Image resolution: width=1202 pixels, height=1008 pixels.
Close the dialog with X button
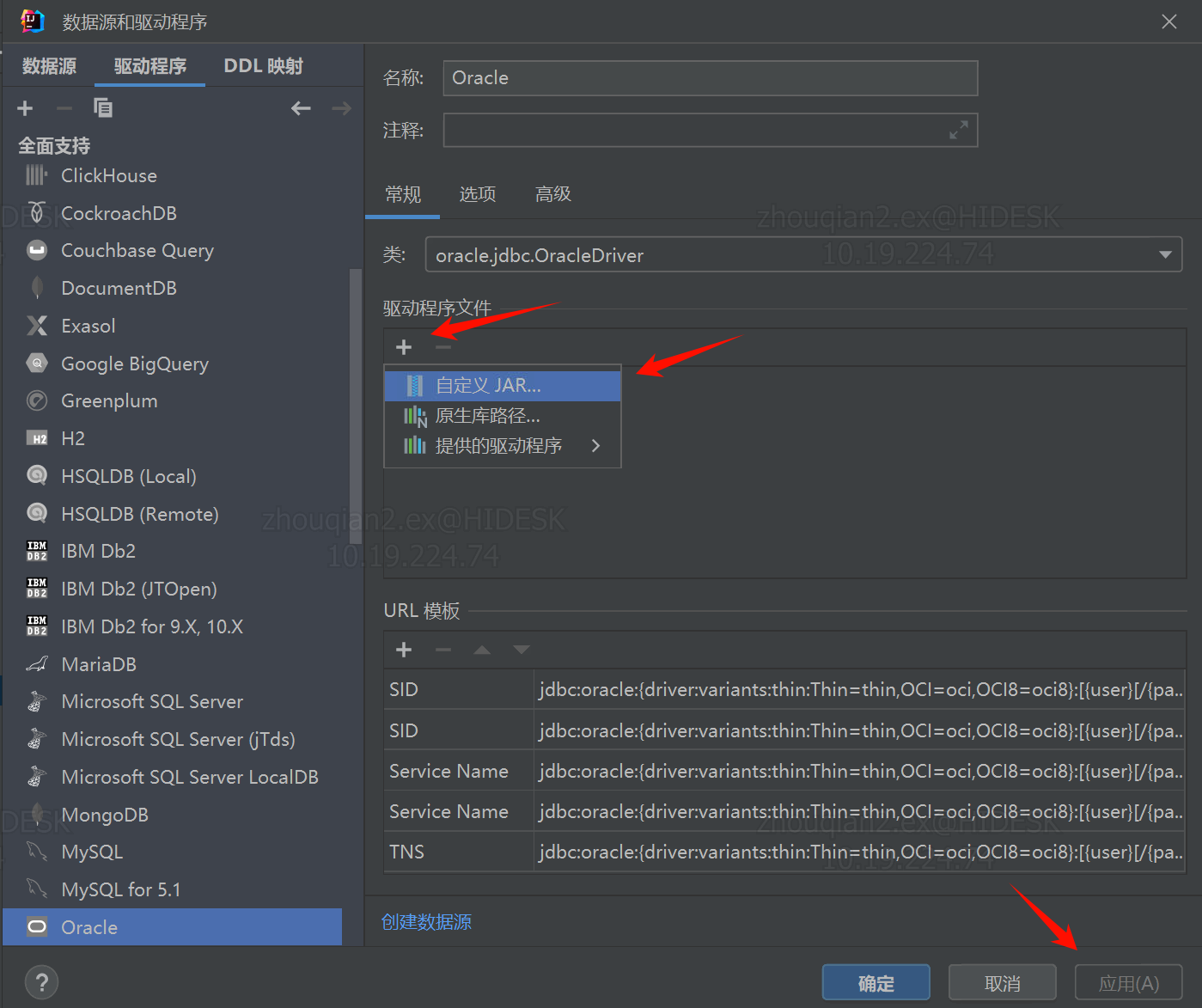[x=1169, y=21]
